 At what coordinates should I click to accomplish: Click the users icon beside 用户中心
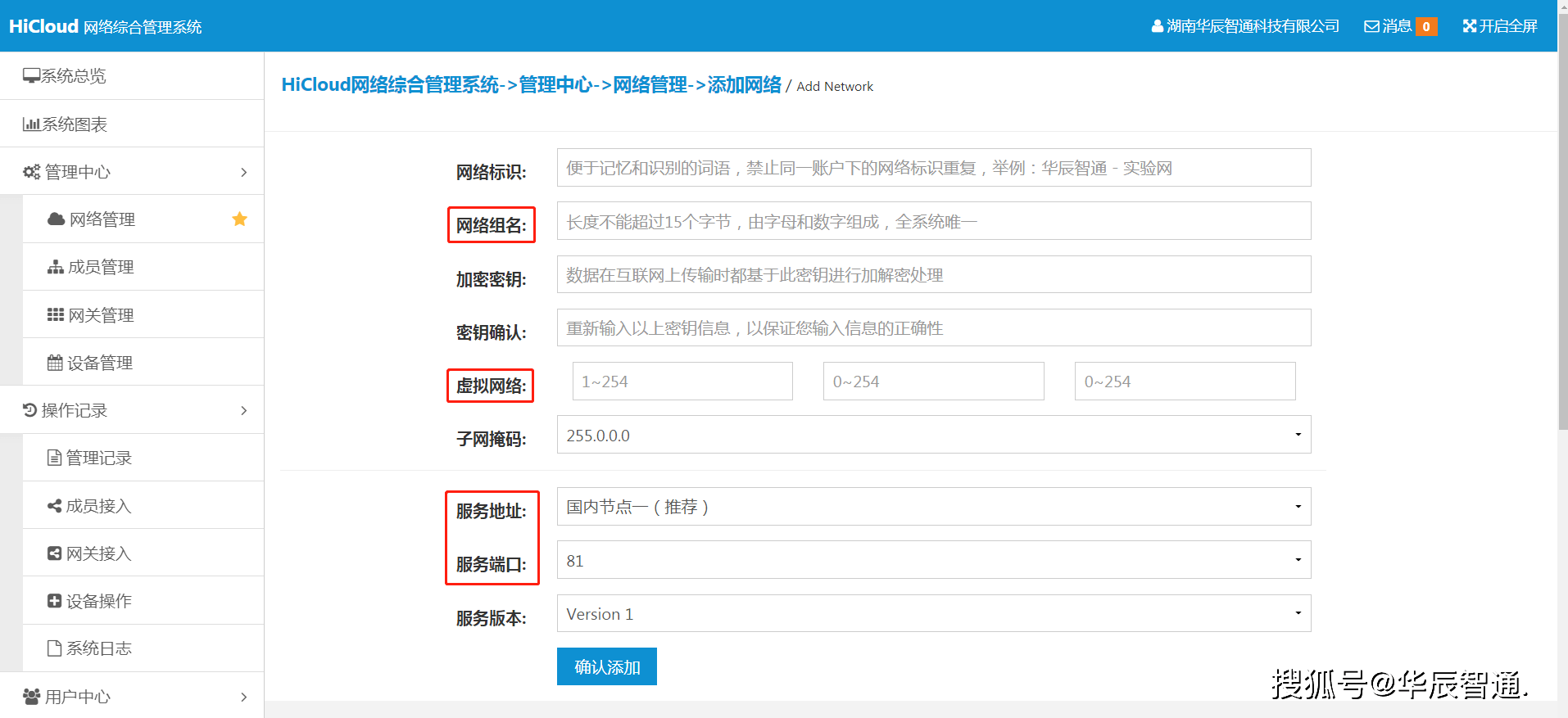(32, 697)
